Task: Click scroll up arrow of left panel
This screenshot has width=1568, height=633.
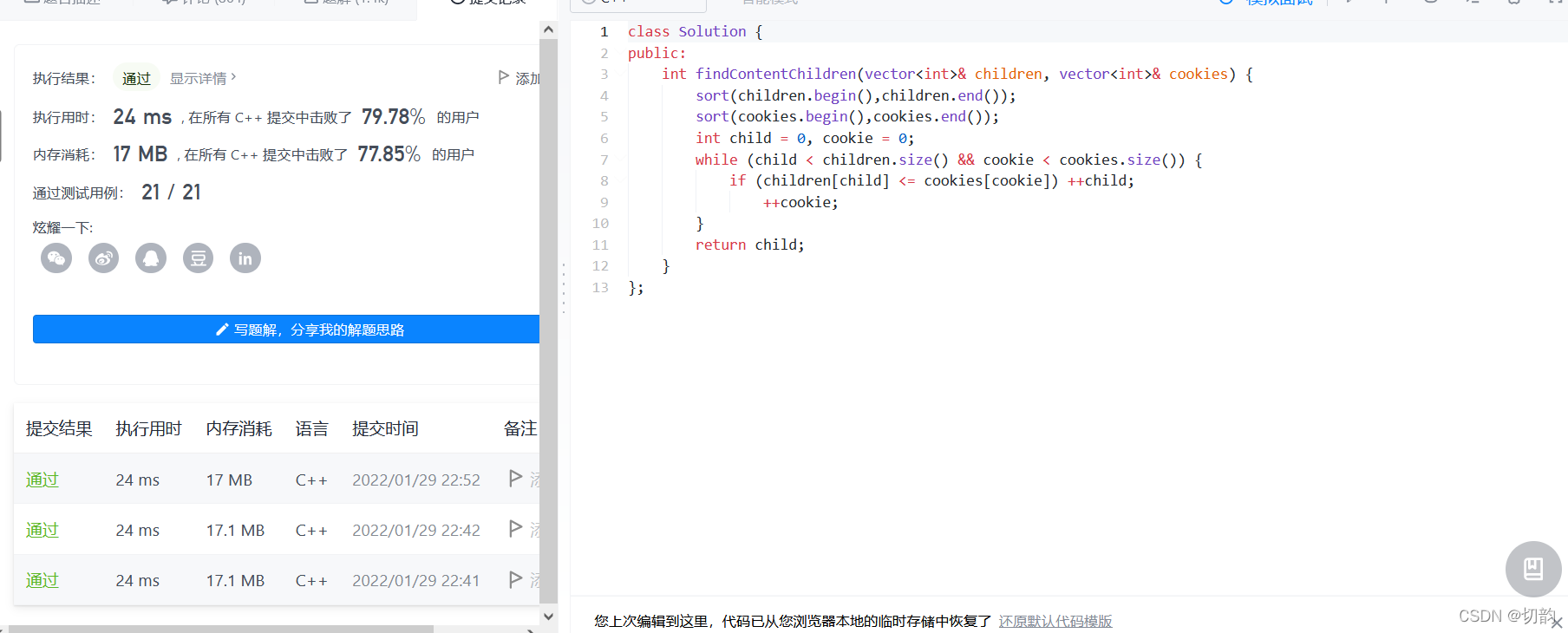Action: (x=548, y=29)
